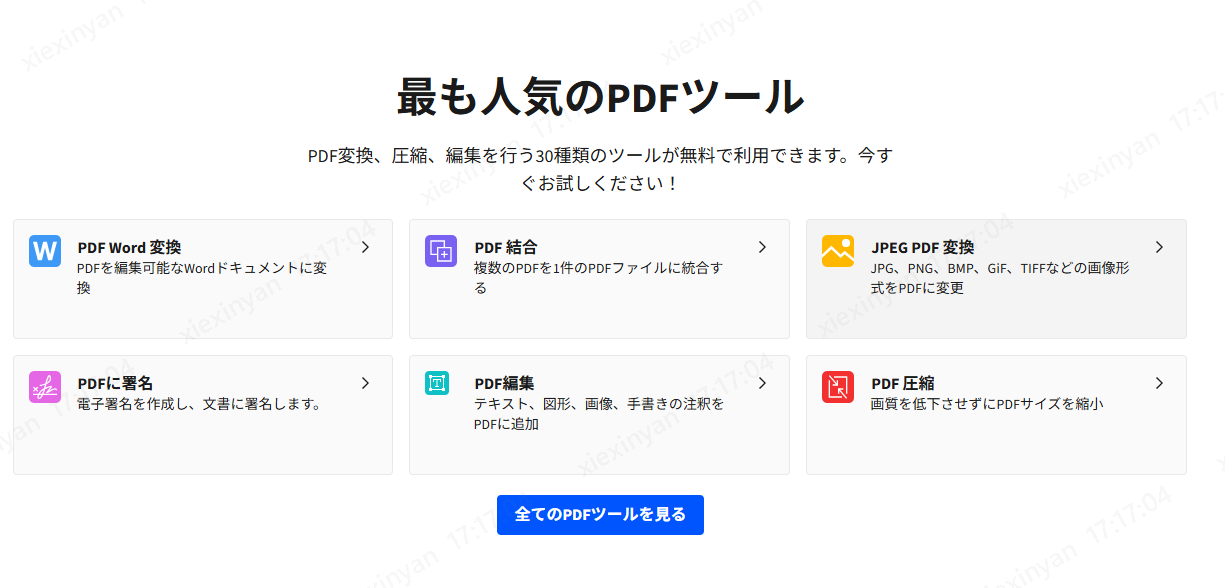Viewport: 1225px width, 588px height.
Task: Open the PDF編集 chevron arrow
Action: tap(762, 383)
